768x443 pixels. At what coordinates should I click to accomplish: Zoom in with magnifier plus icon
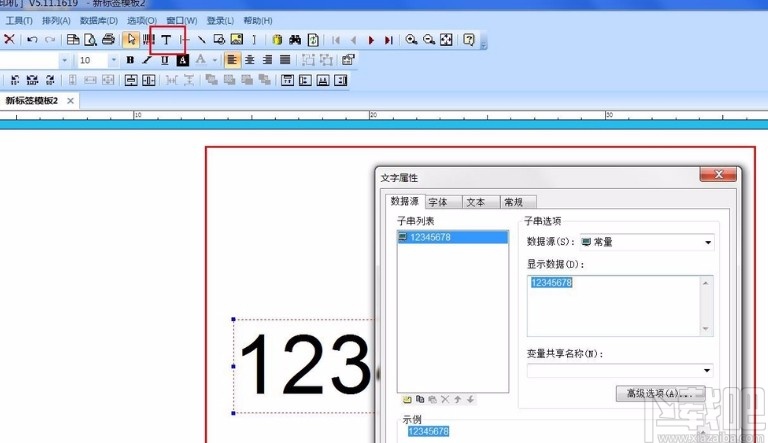click(411, 40)
